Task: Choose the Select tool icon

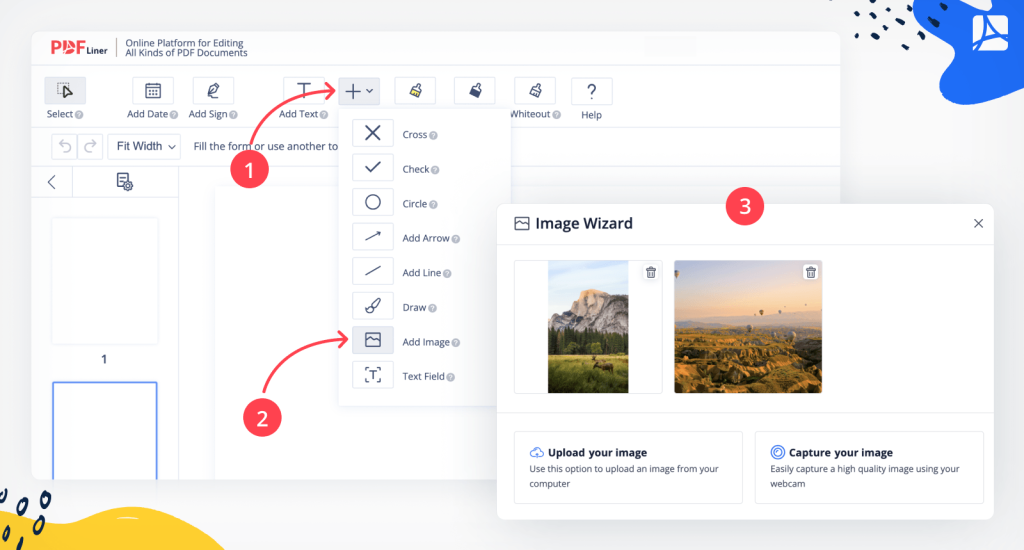Action: [65, 90]
